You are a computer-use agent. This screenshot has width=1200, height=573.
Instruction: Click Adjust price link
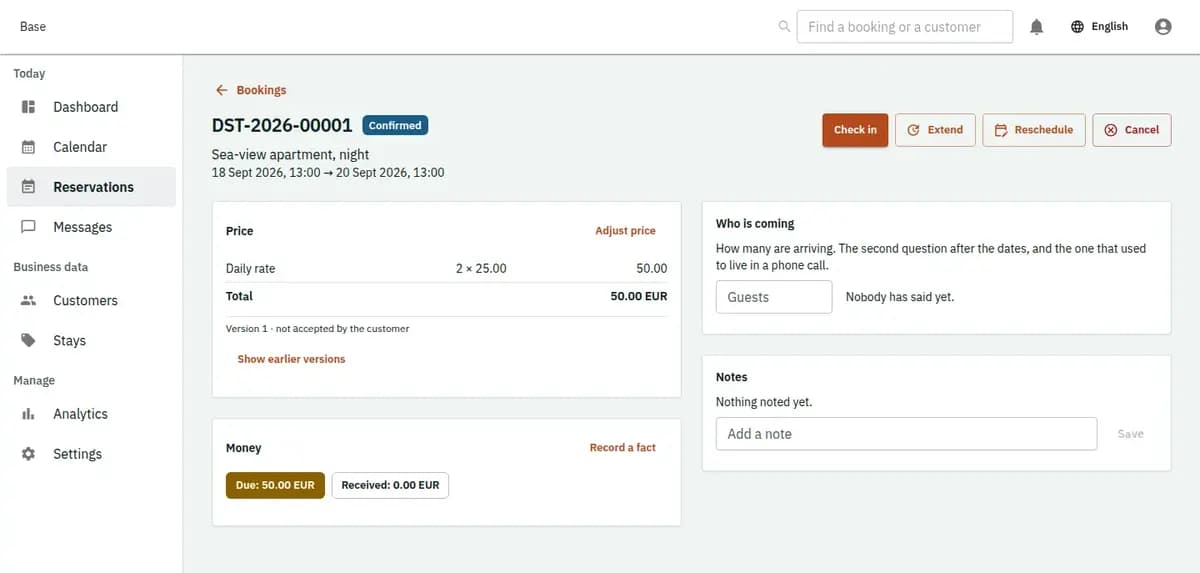pos(625,231)
